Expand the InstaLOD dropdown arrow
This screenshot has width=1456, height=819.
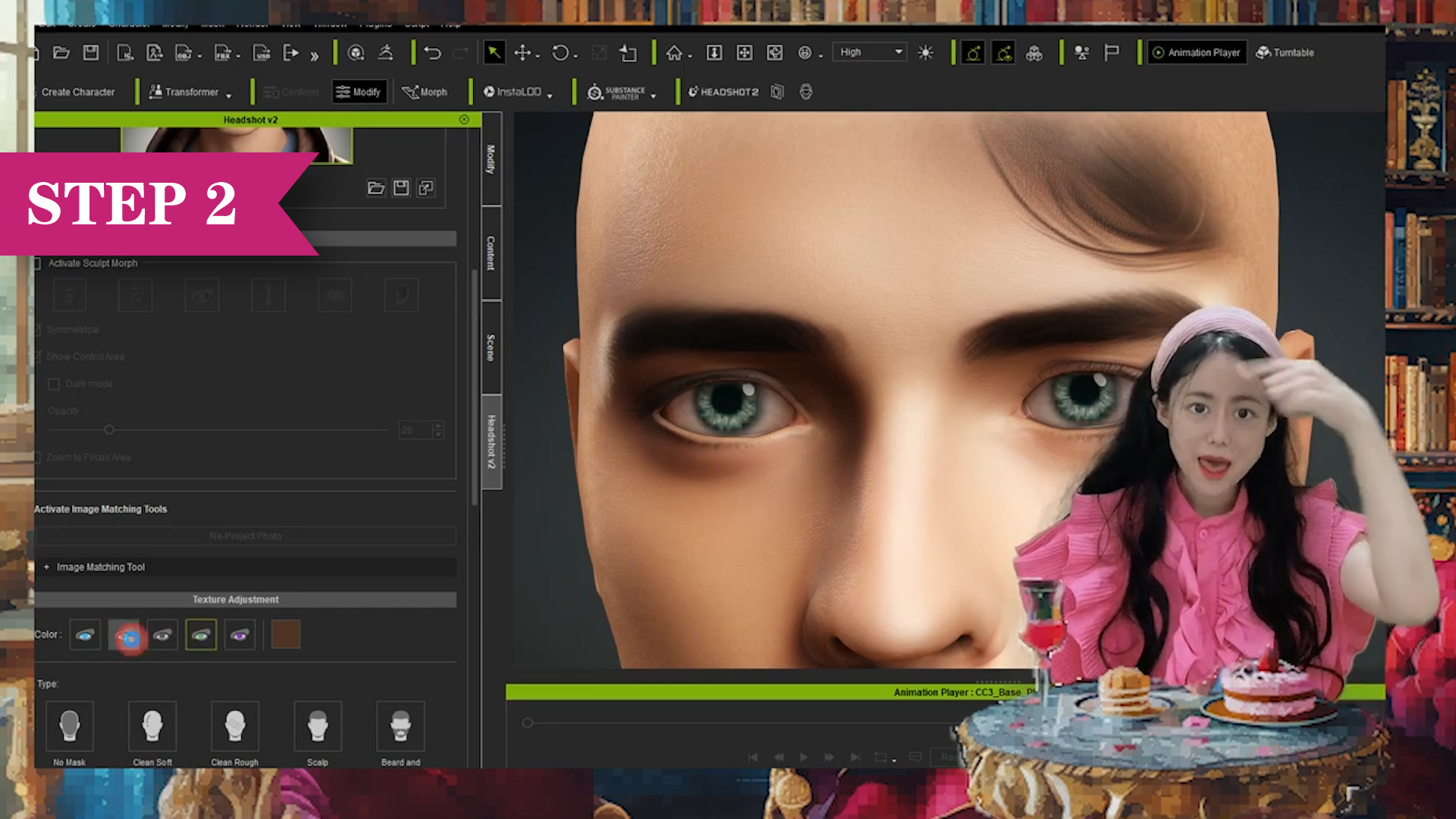point(550,96)
